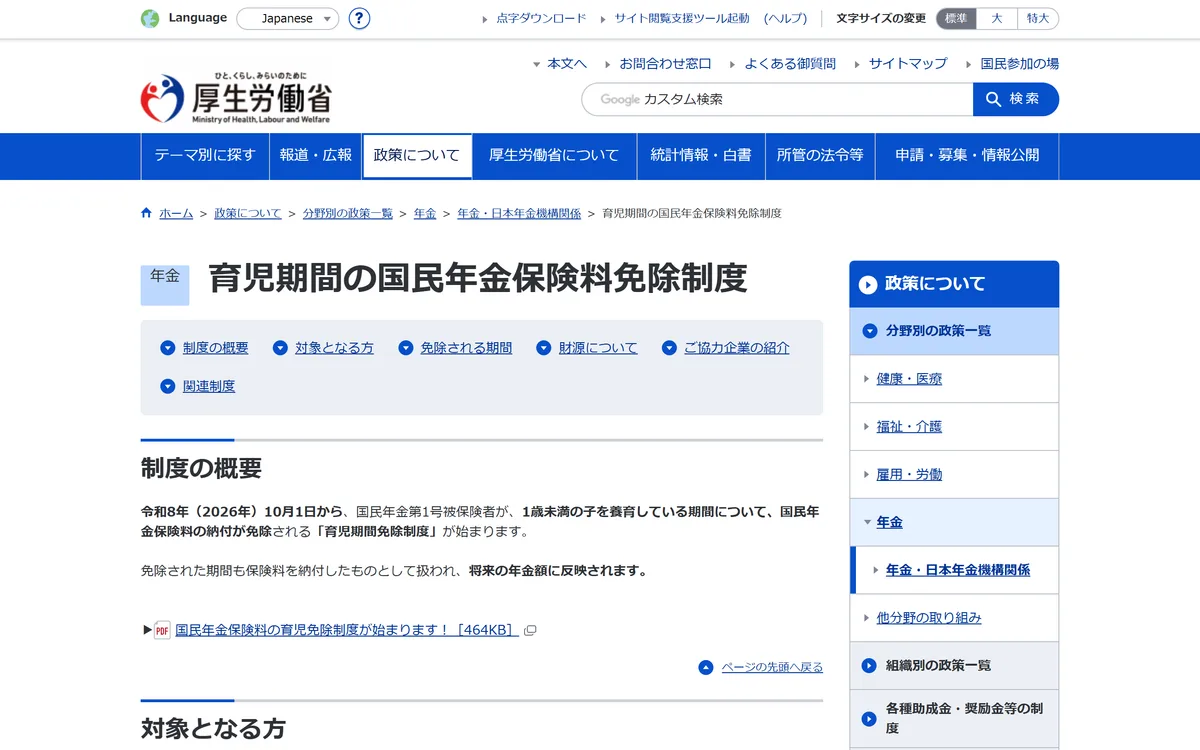
Task: Open 点字ダウンロード link
Action: tap(541, 18)
